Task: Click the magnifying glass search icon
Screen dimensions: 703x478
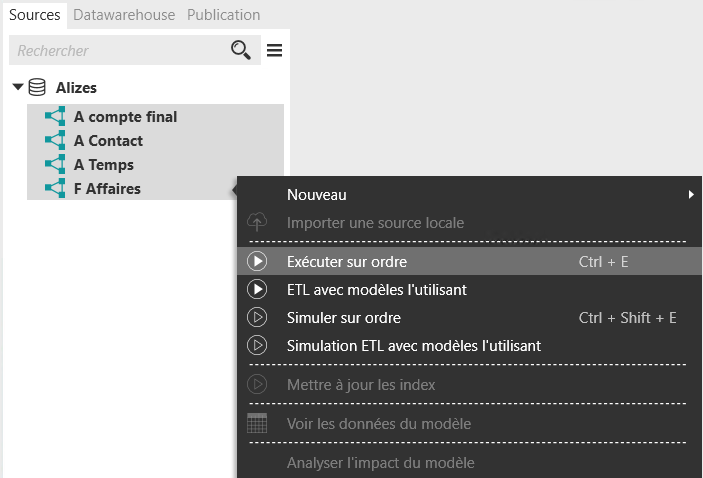Action: pos(241,50)
